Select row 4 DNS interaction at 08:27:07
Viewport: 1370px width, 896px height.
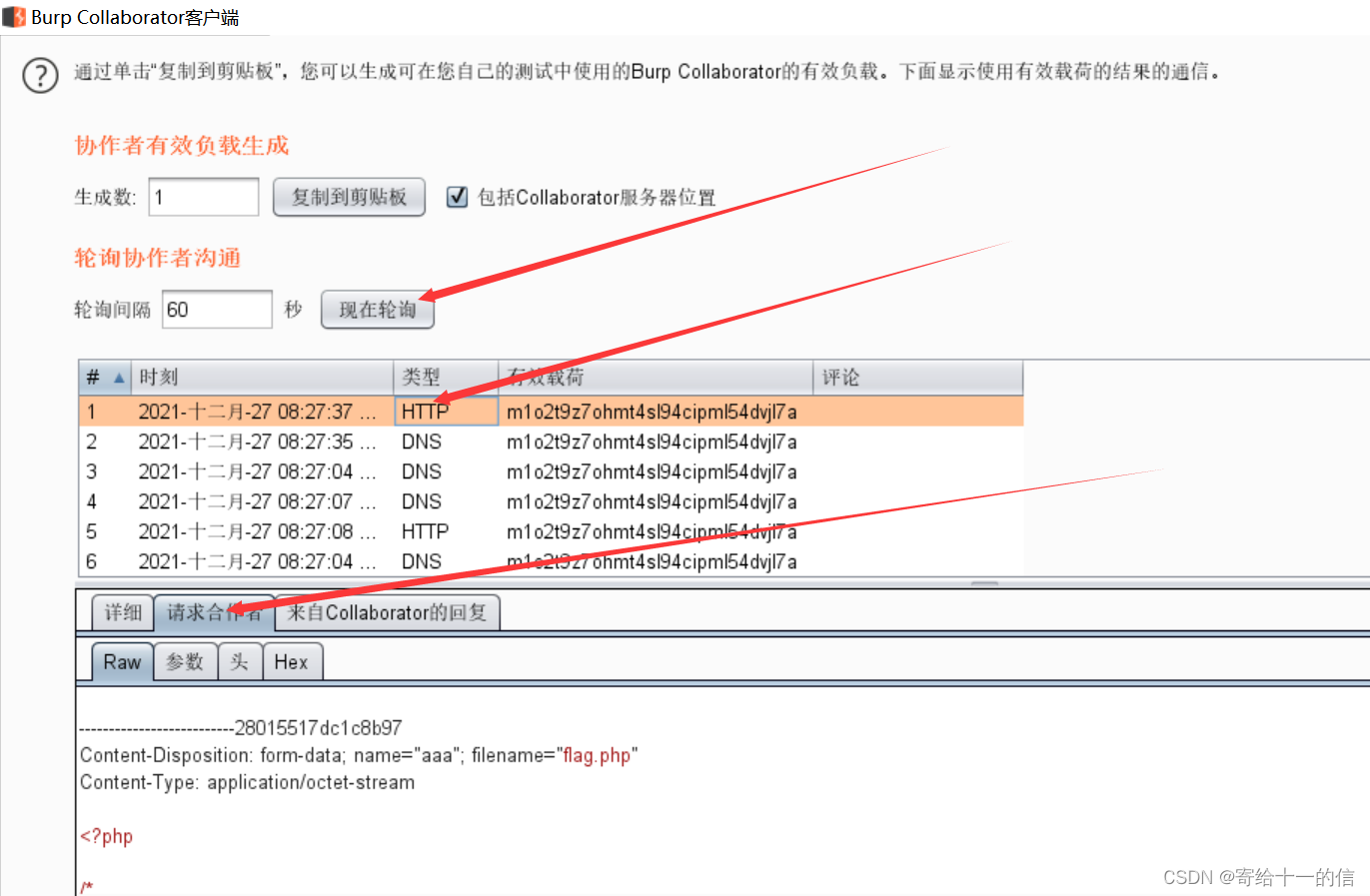click(551, 501)
